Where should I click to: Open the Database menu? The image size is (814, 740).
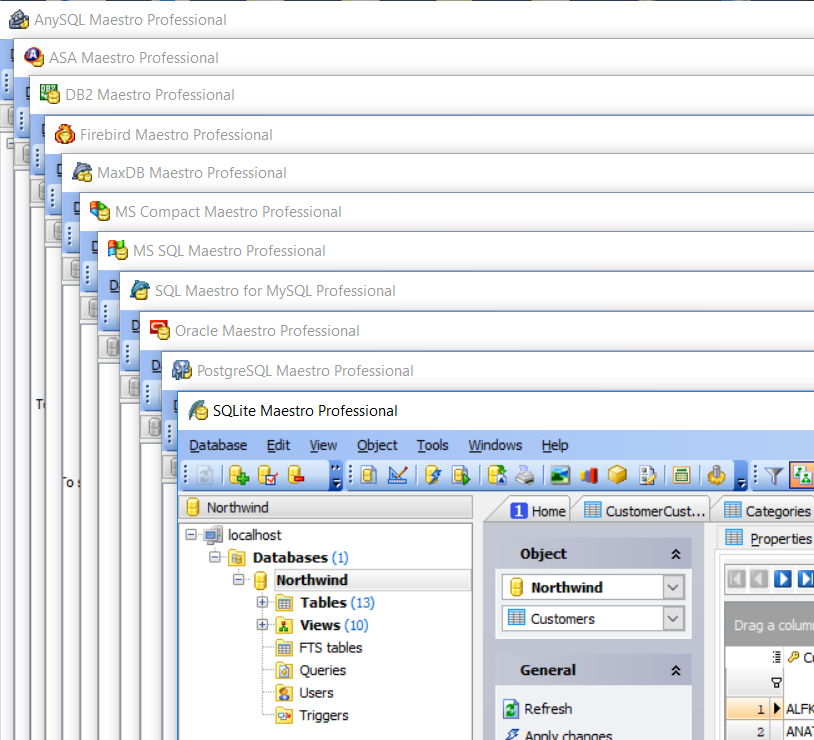[218, 446]
